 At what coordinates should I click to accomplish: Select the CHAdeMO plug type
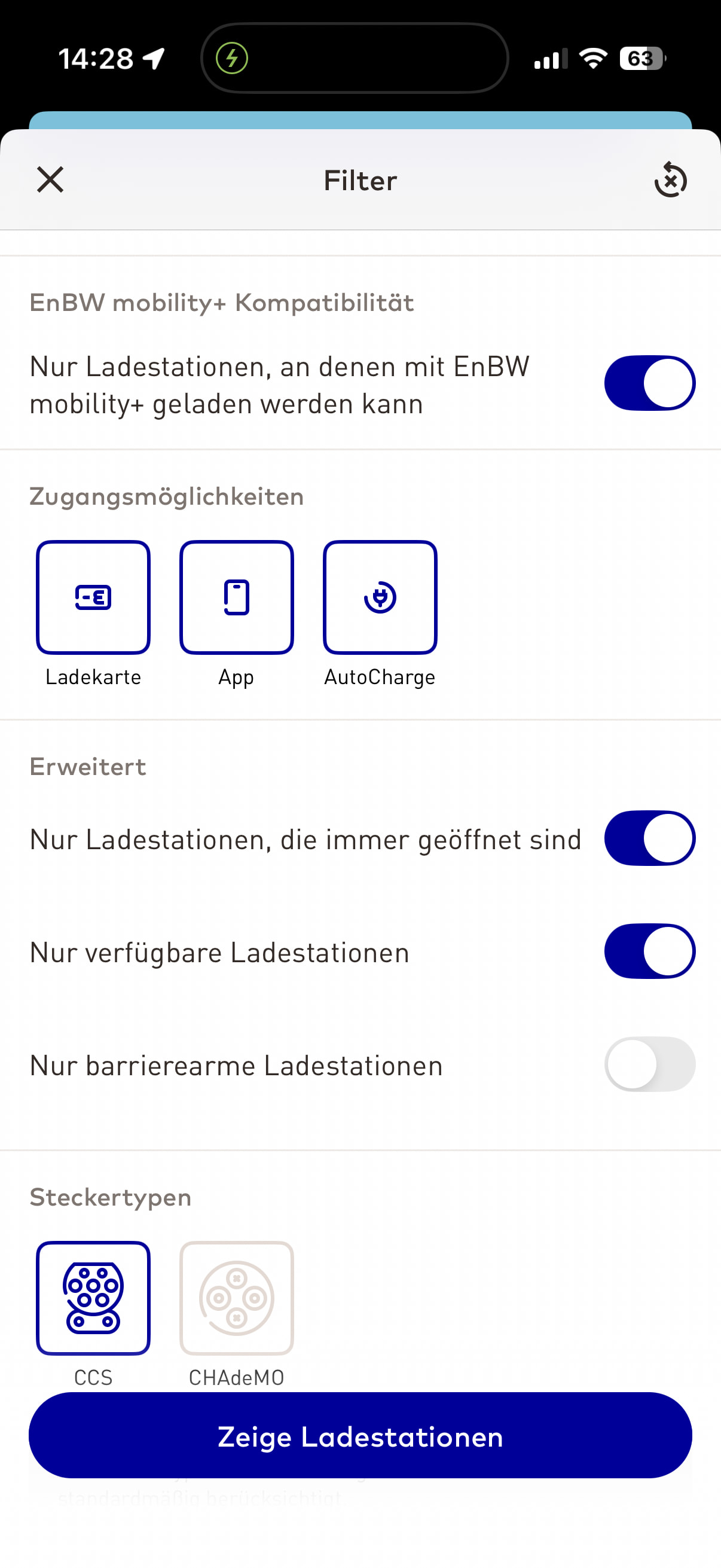pyautogui.click(x=236, y=1298)
